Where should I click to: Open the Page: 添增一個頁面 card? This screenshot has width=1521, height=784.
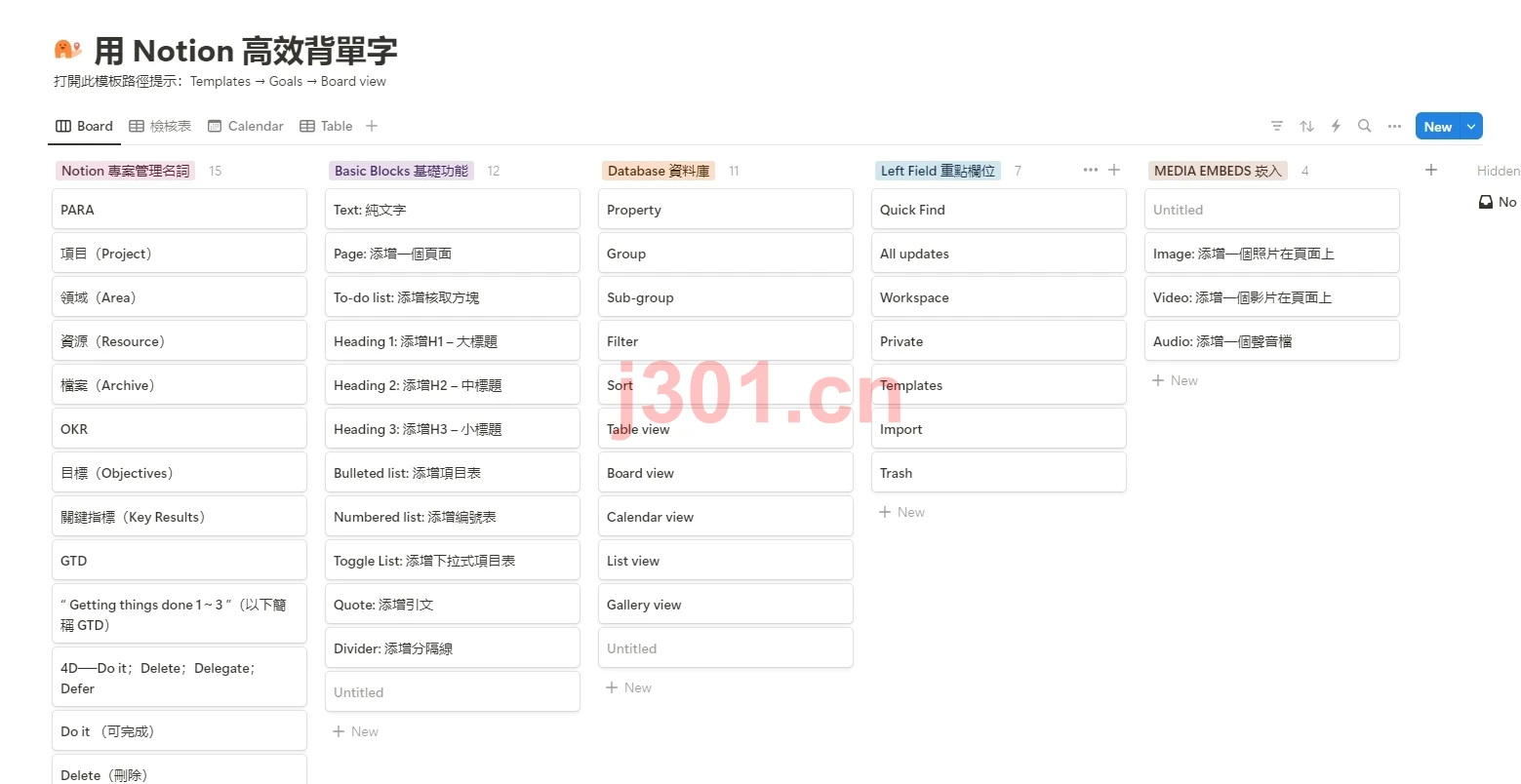tap(453, 254)
